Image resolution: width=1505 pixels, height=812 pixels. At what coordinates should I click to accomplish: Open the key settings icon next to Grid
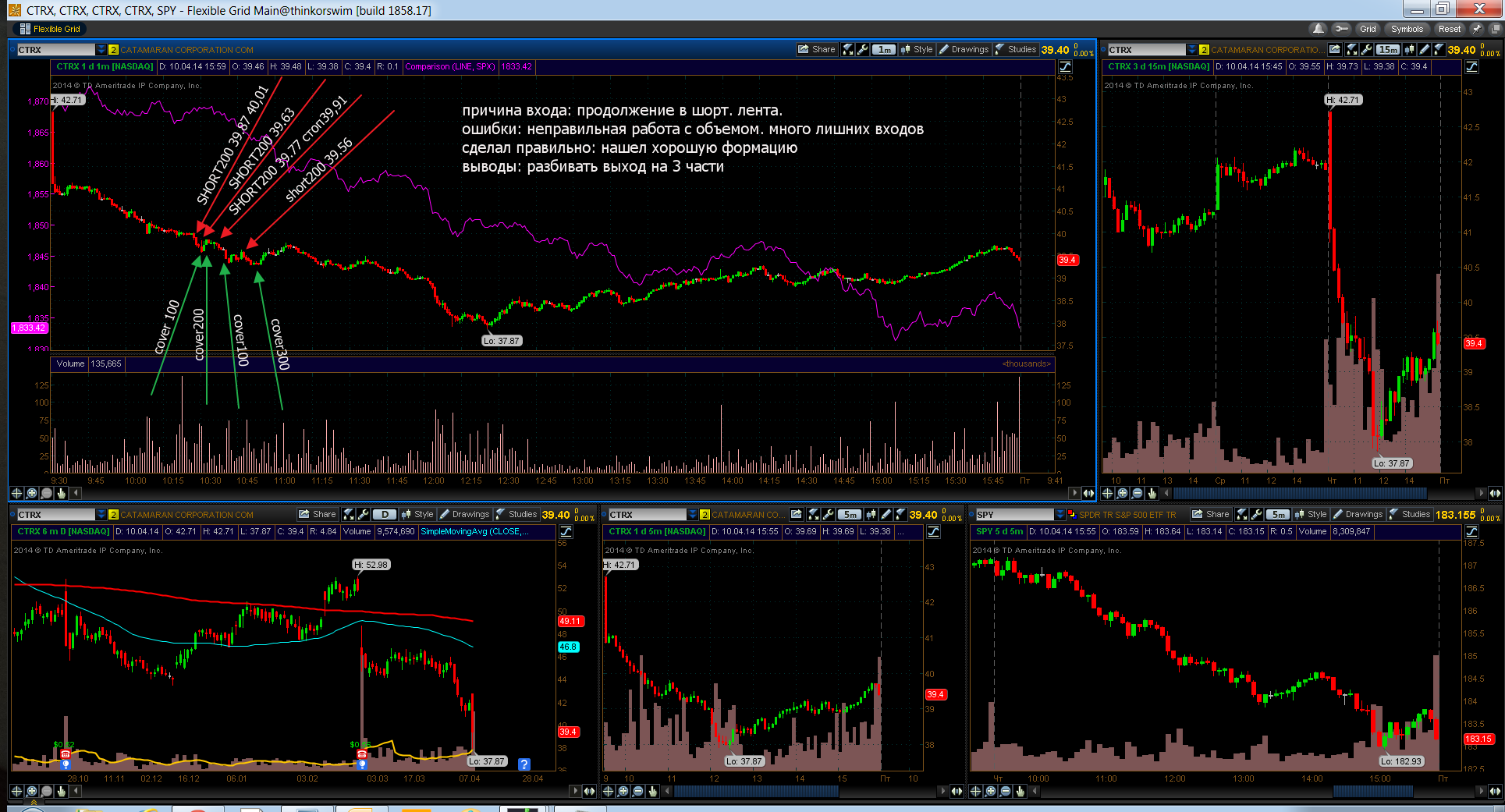pos(1341,29)
